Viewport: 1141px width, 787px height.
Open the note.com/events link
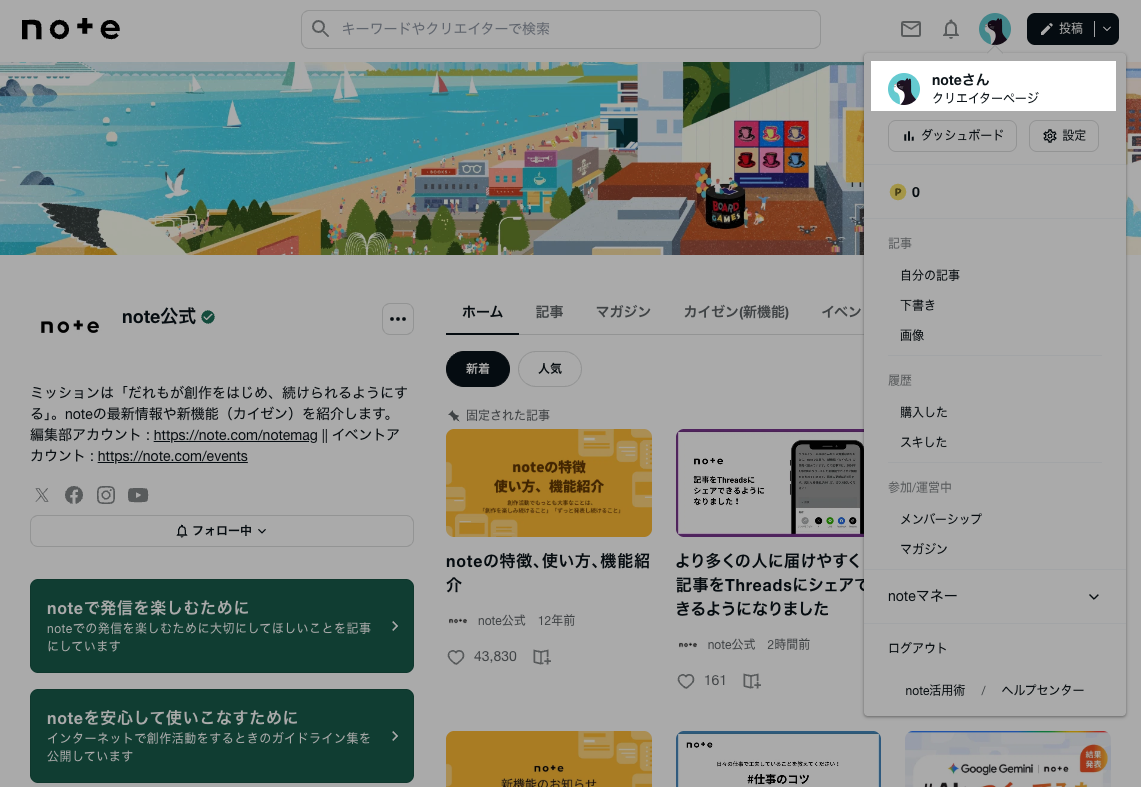tap(172, 456)
